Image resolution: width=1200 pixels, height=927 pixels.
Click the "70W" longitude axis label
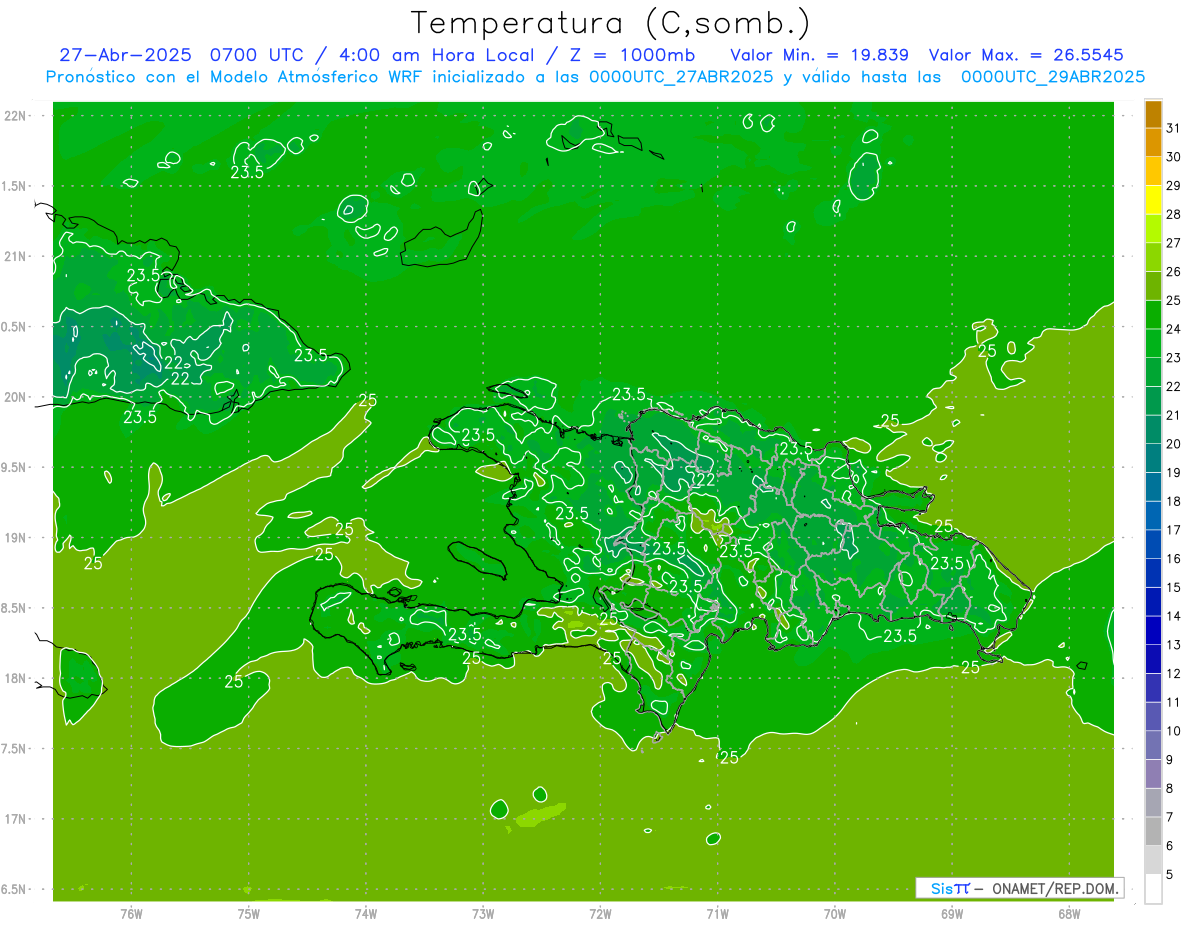point(835,914)
